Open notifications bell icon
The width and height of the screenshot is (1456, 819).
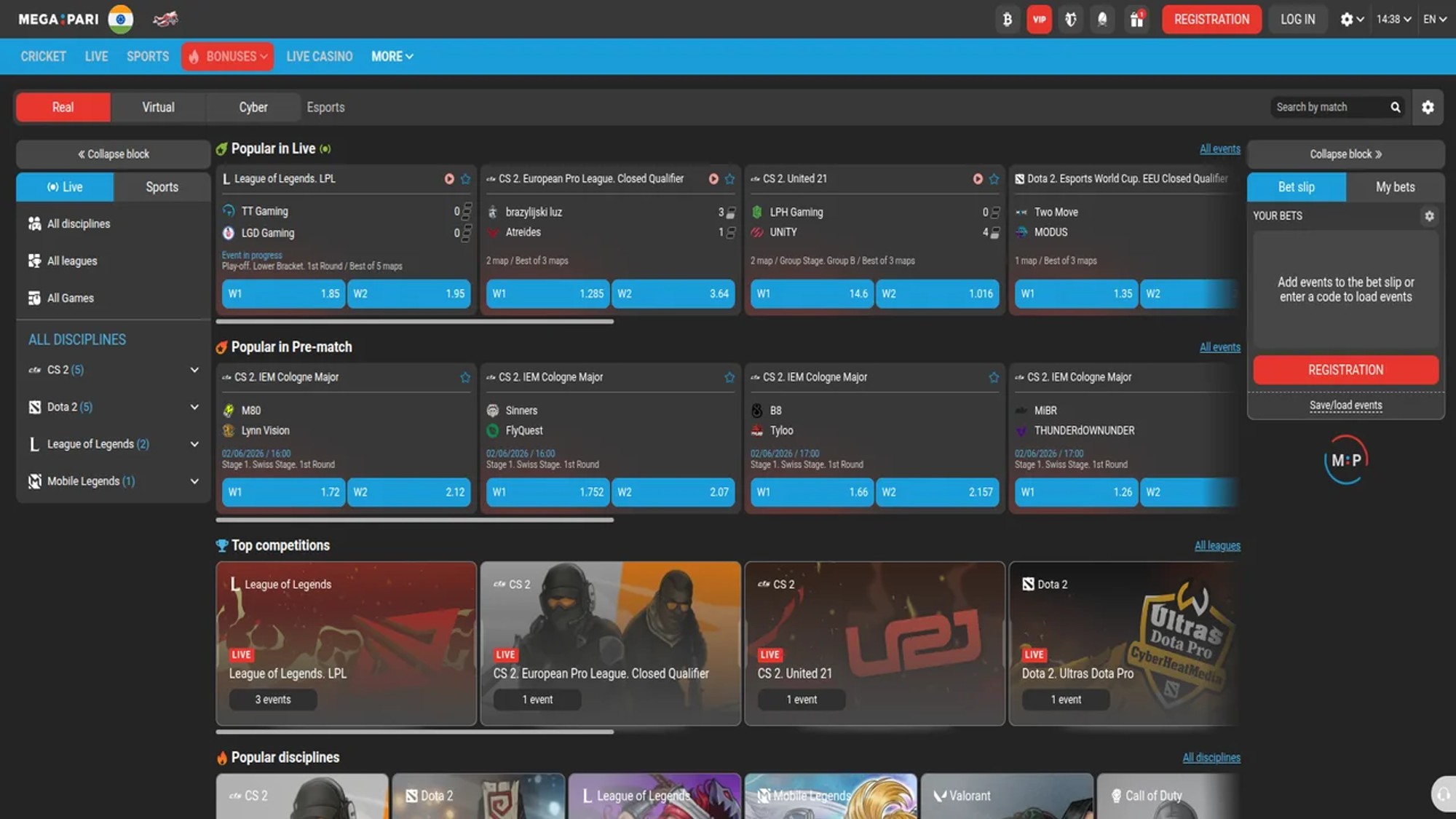pyautogui.click(x=1102, y=20)
